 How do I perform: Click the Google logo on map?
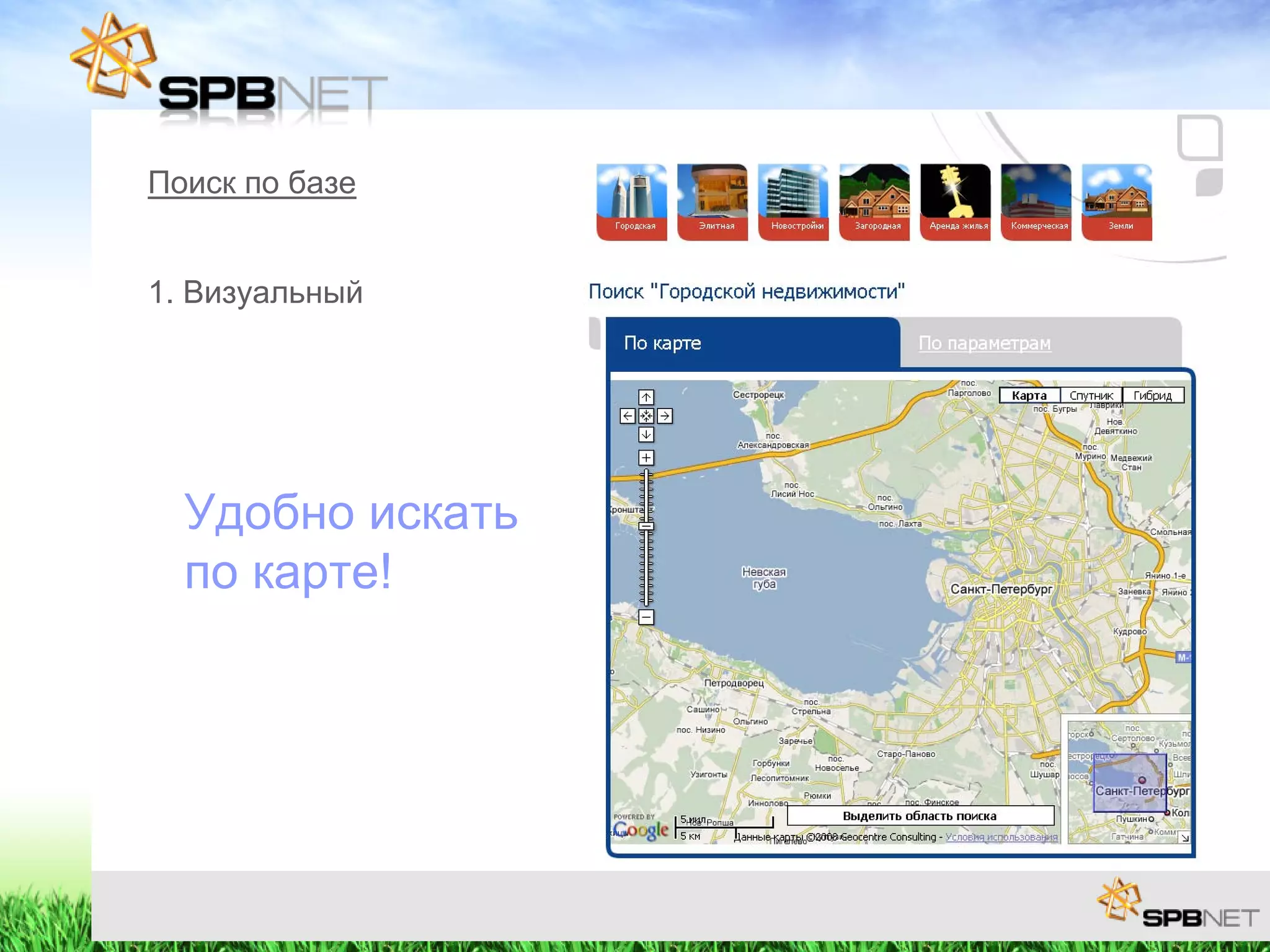coord(641,829)
